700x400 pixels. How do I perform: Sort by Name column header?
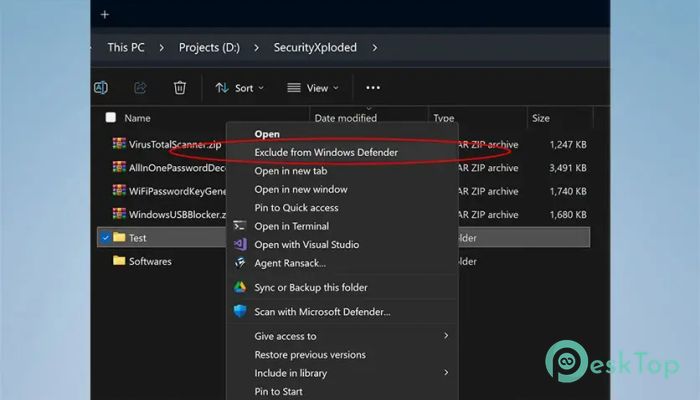[x=138, y=118]
